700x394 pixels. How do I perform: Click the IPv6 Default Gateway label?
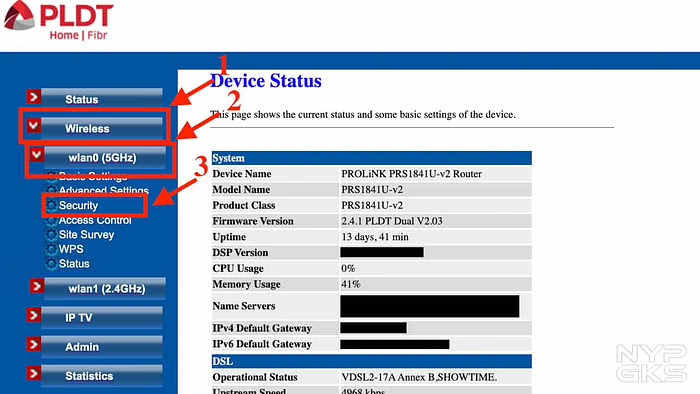(262, 344)
